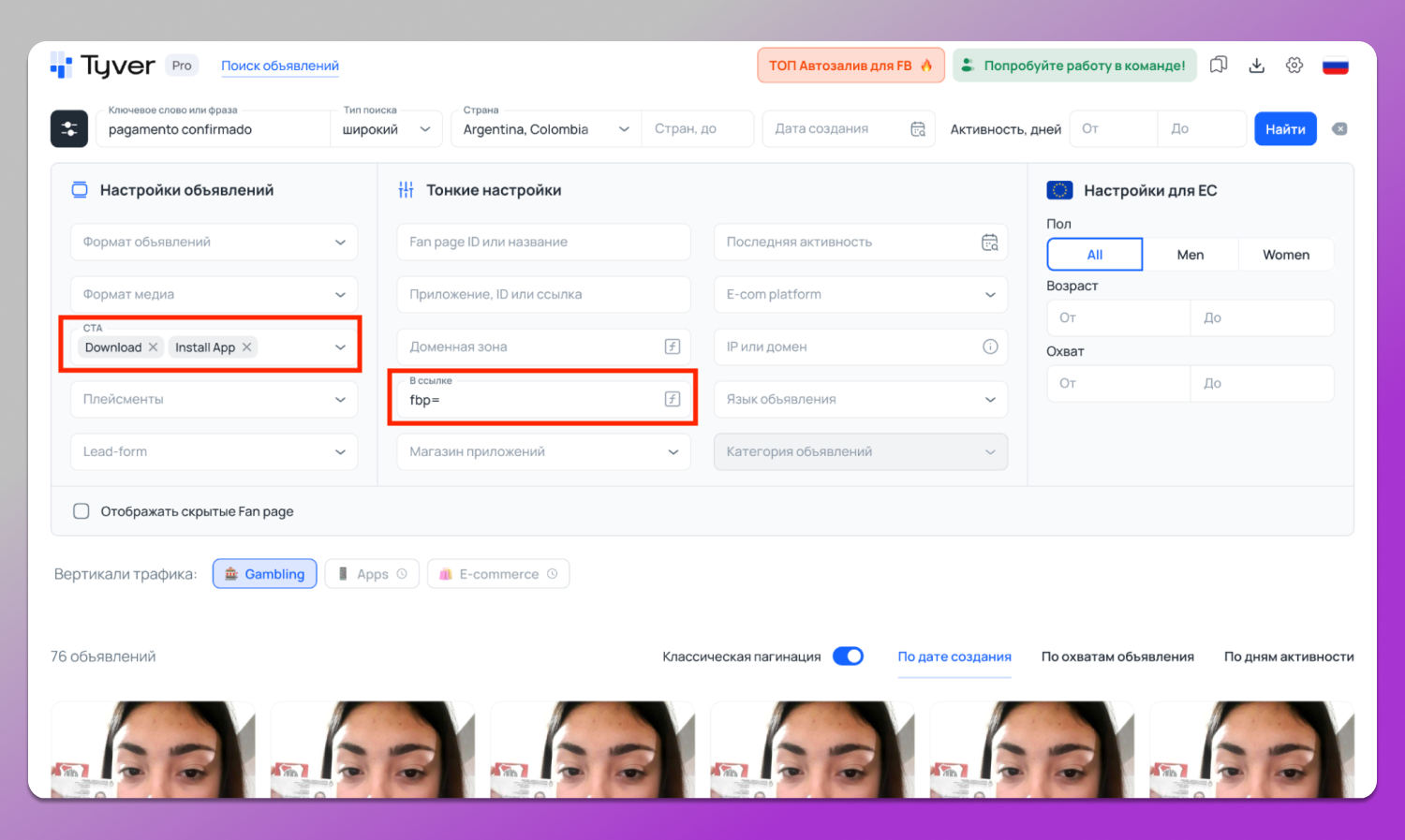Click the Russian flag language icon

click(x=1335, y=66)
